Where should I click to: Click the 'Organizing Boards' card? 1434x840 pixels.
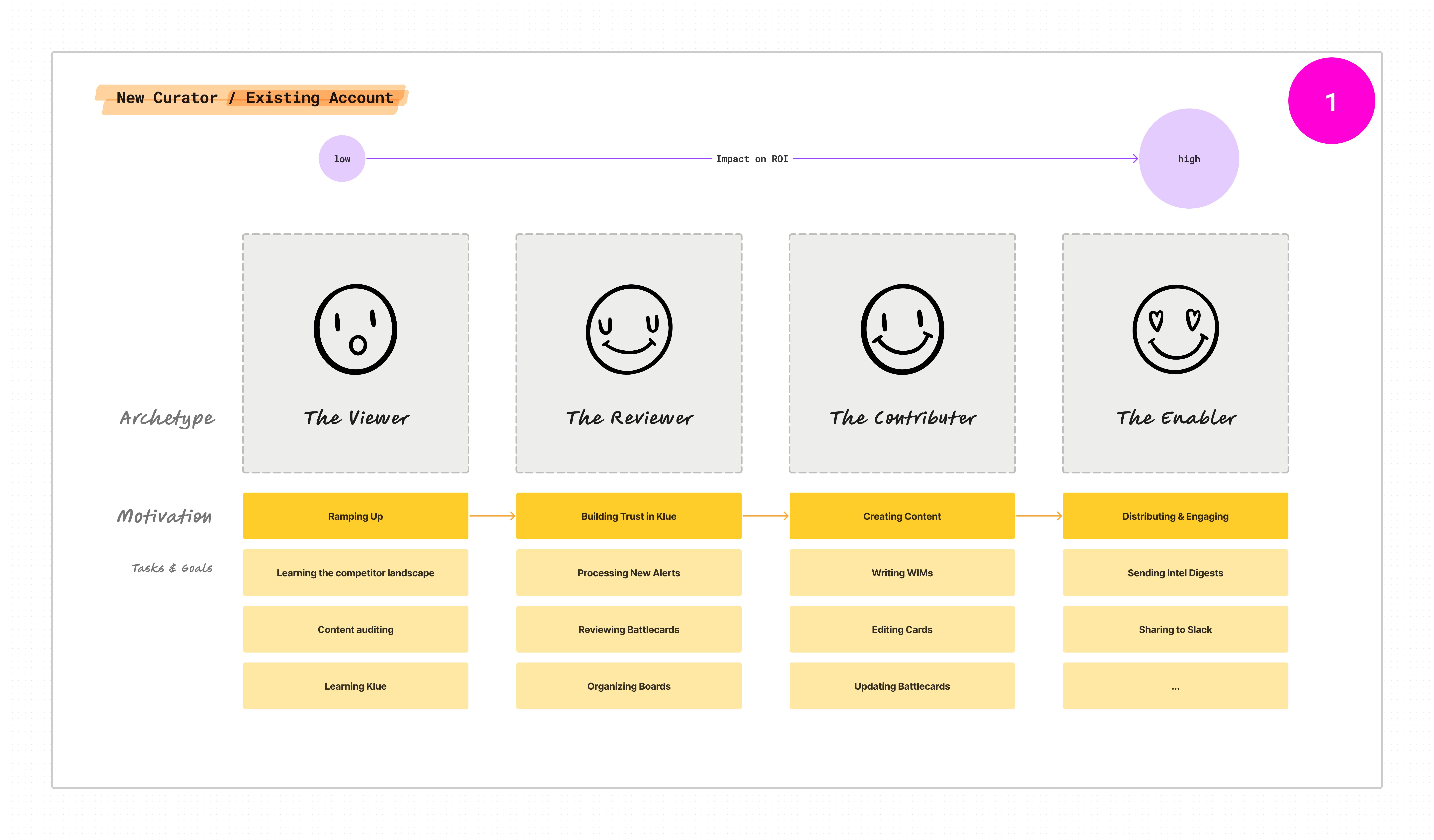629,686
